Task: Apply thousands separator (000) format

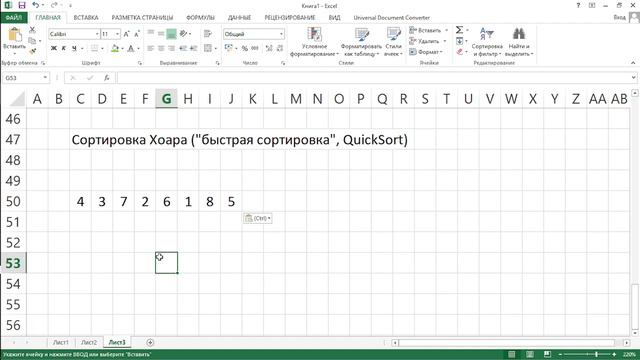Action: [x=255, y=48]
